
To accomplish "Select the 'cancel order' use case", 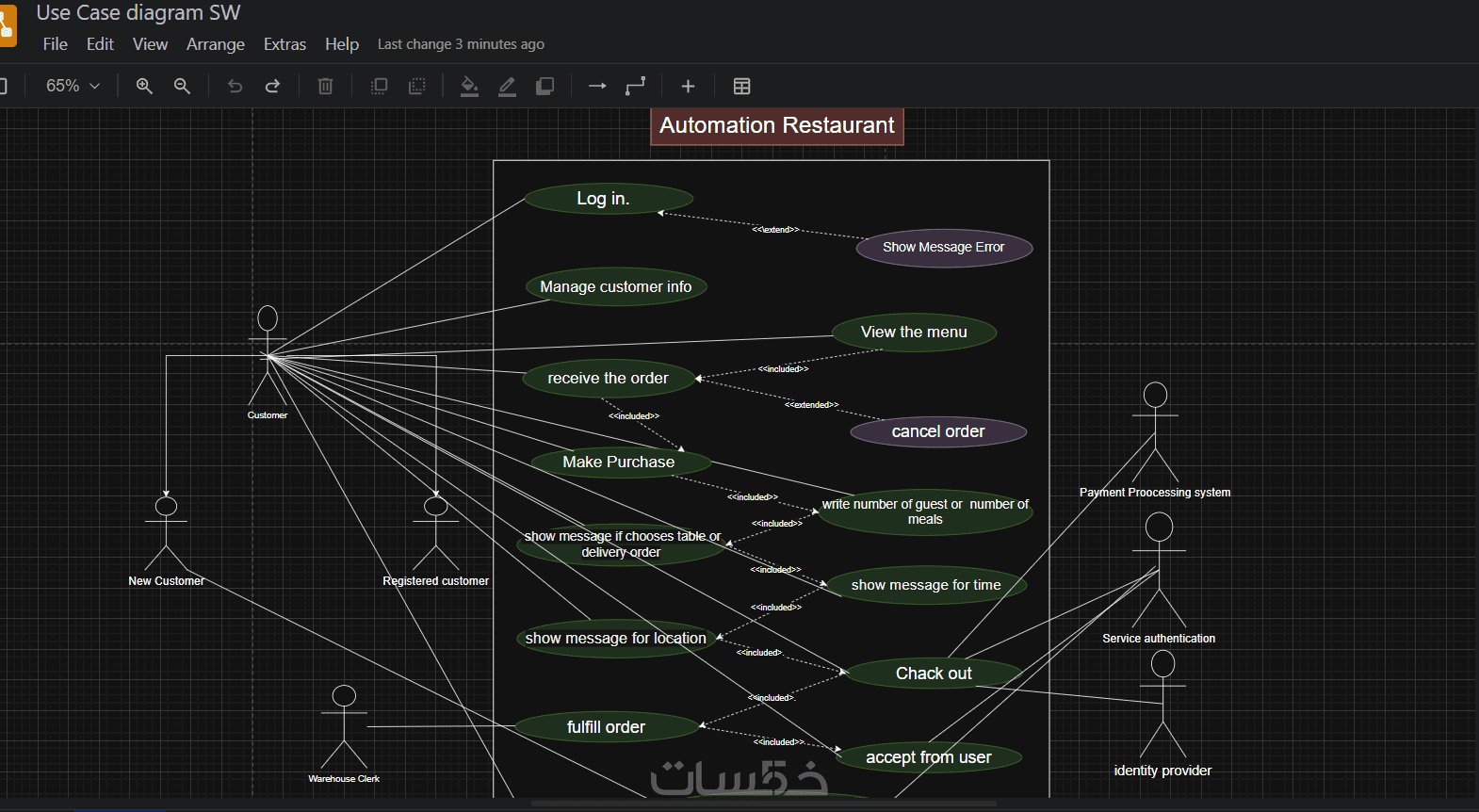I will point(938,431).
